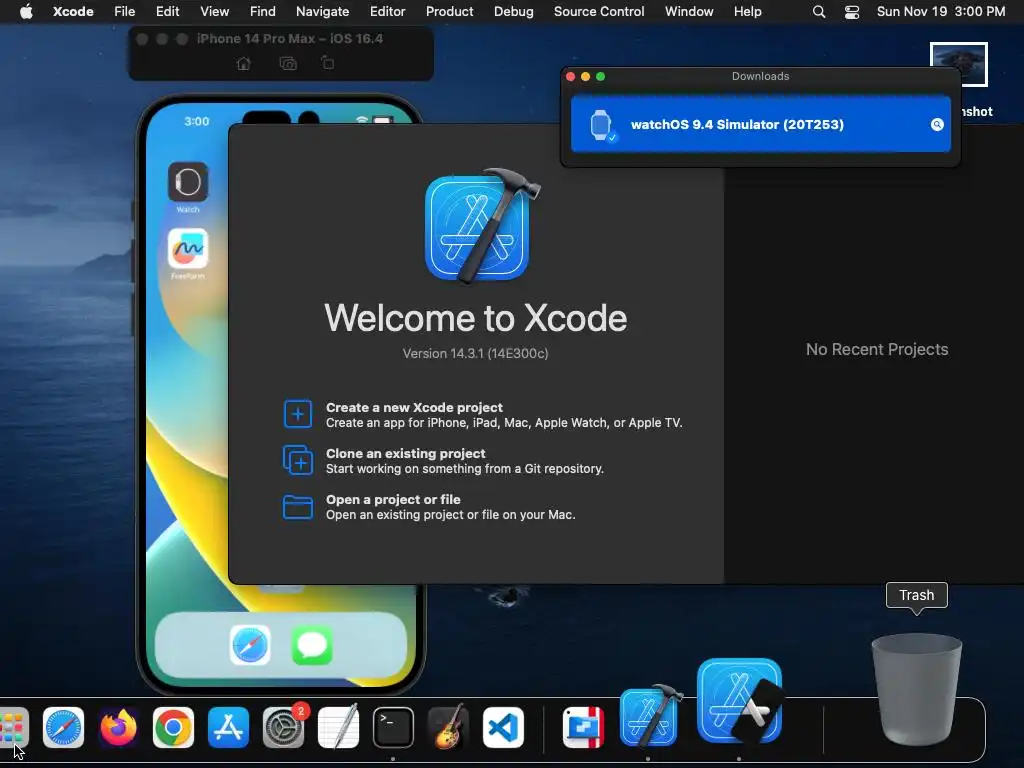Open the File menu
The image size is (1024, 768).
click(124, 11)
